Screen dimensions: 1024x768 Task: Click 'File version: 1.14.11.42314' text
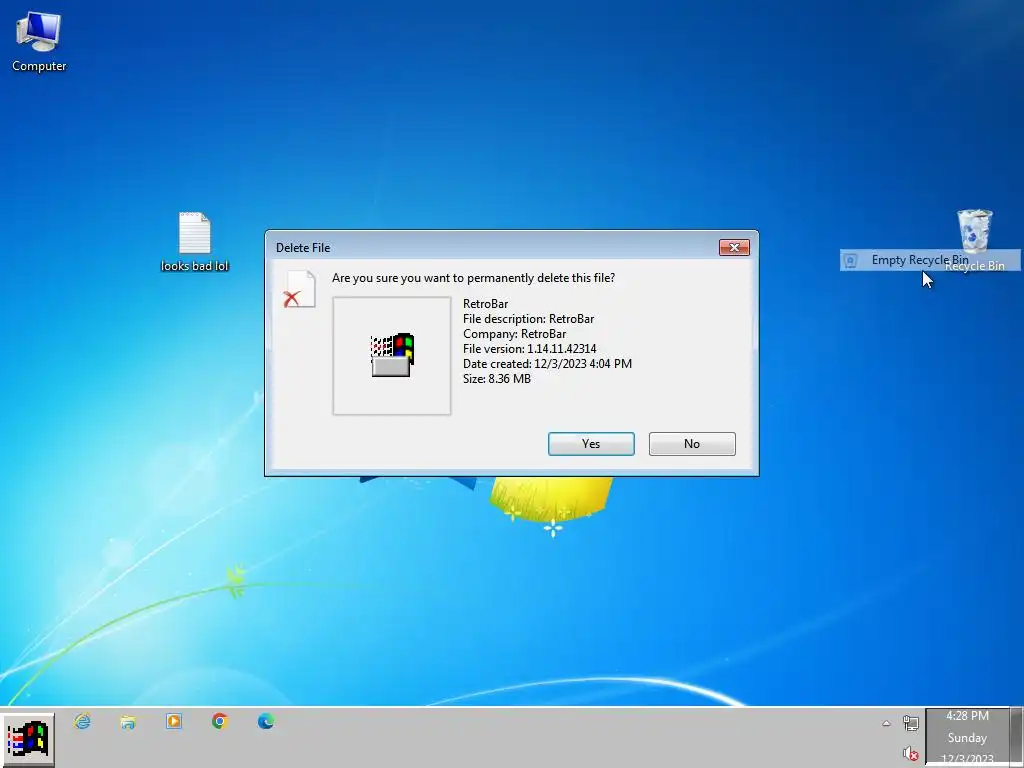coord(530,349)
